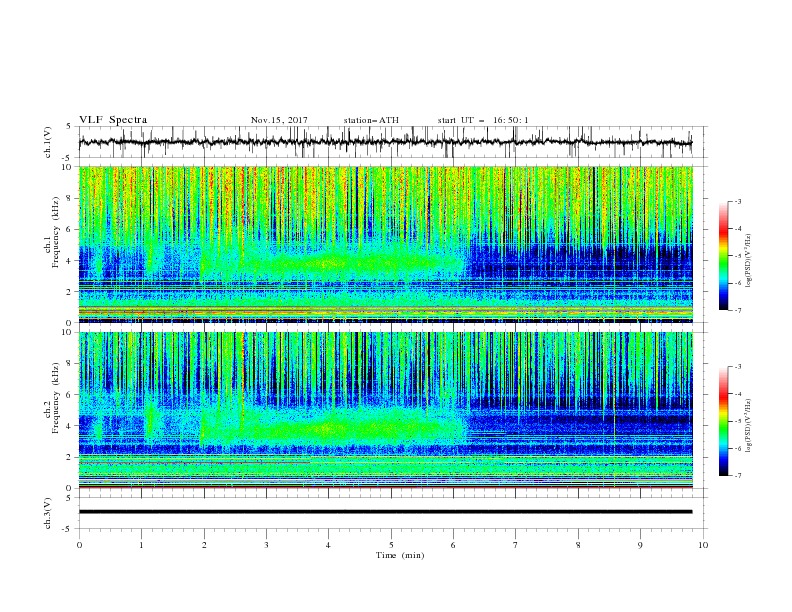
Task: Click the "-3" label on ch.1 color bar
Action: click(737, 201)
